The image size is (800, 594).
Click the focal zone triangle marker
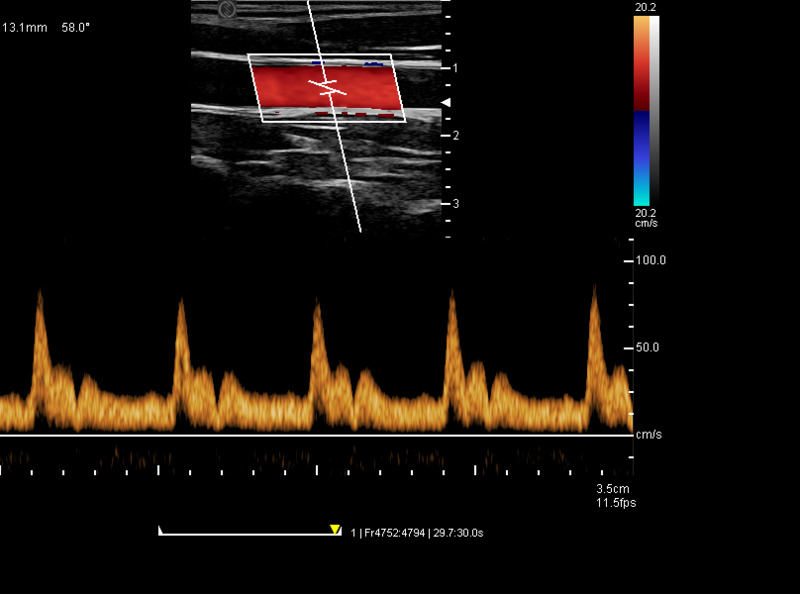click(x=447, y=103)
